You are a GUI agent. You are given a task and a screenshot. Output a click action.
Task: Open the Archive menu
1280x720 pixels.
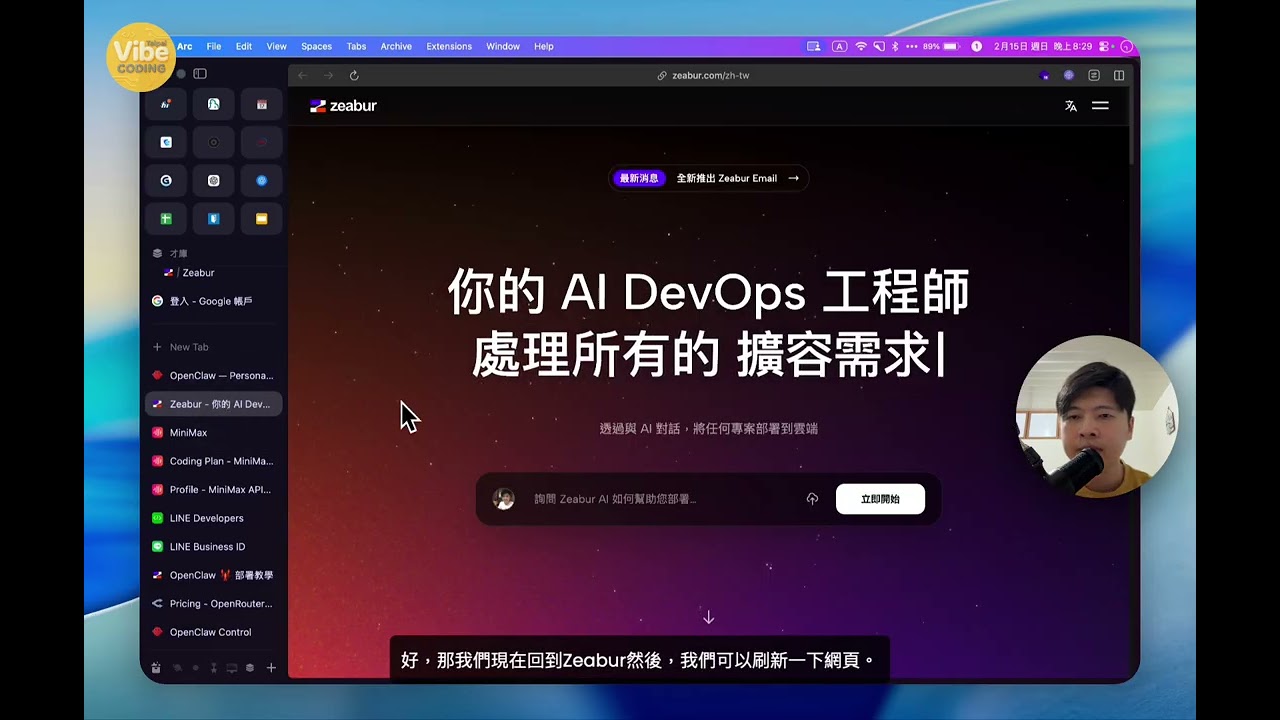coord(396,46)
